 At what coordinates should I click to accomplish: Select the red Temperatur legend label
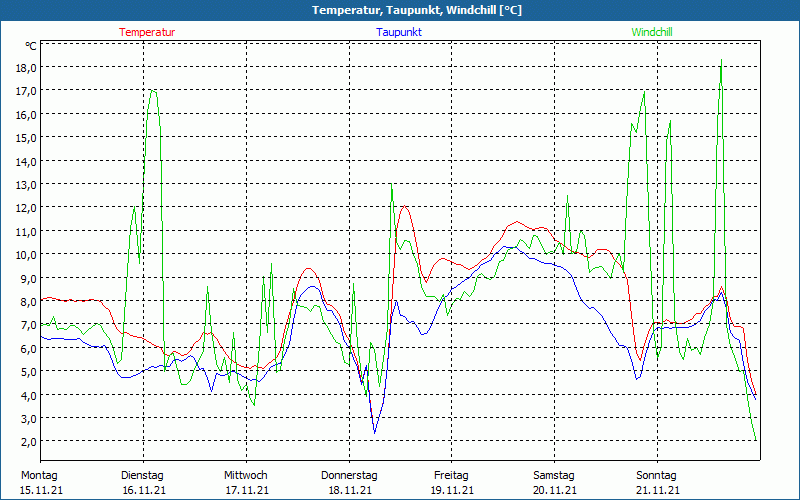(147, 32)
